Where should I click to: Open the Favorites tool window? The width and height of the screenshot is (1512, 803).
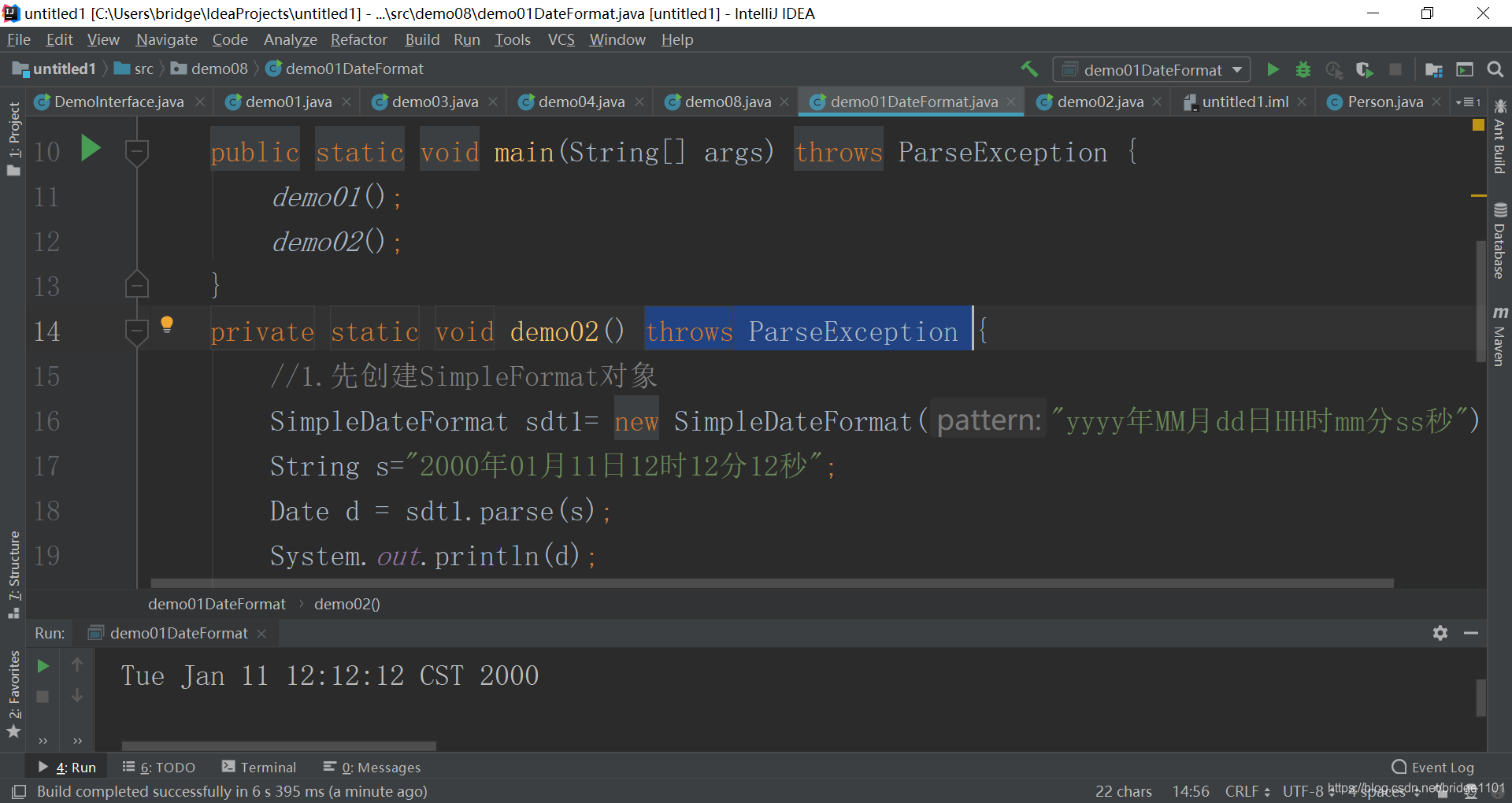tap(13, 694)
